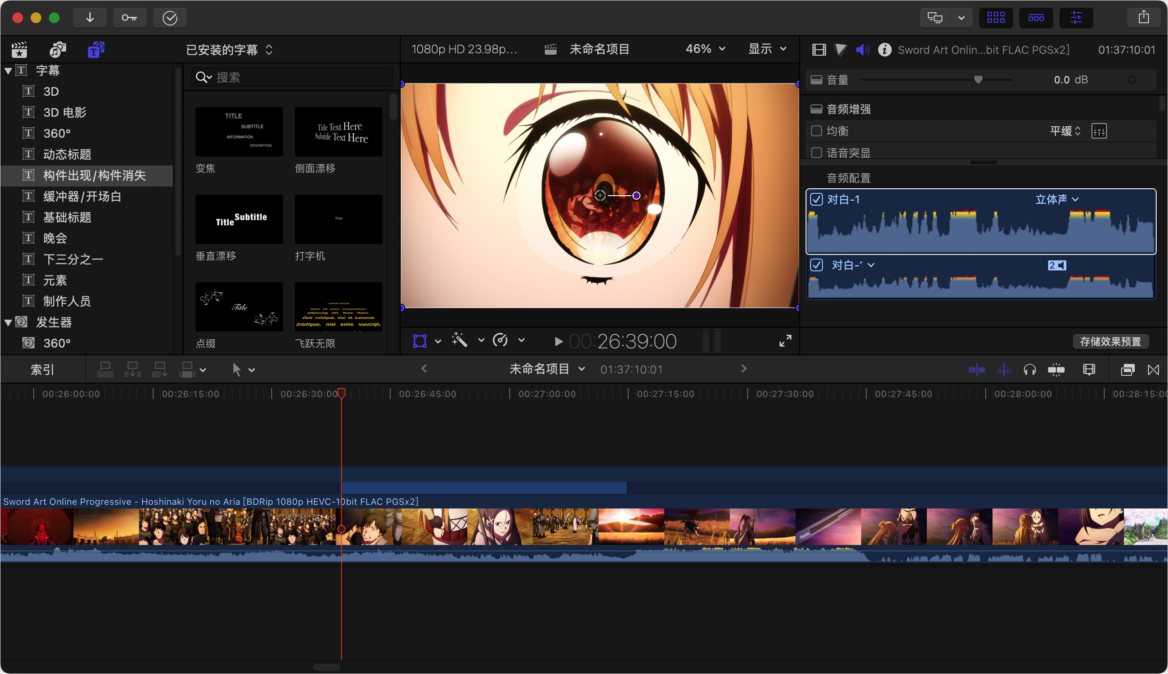Toggle the inspector panel visibility

[x=1076, y=17]
